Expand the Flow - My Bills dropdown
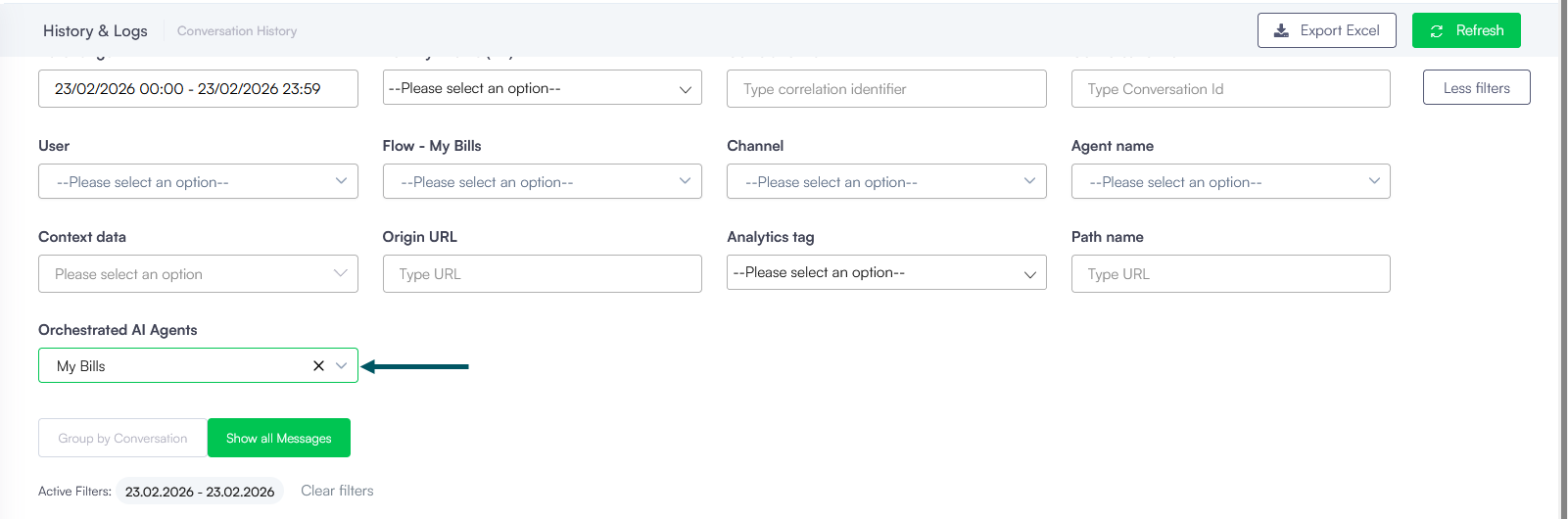 coord(542,182)
